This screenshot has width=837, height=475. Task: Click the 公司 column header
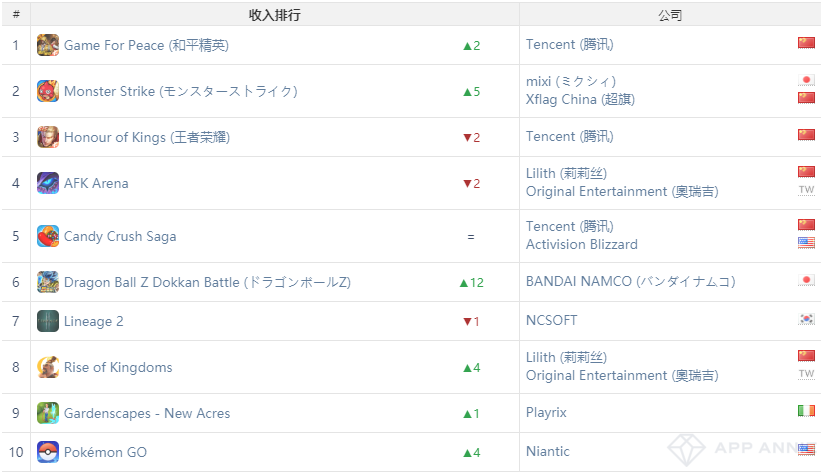pyautogui.click(x=670, y=15)
